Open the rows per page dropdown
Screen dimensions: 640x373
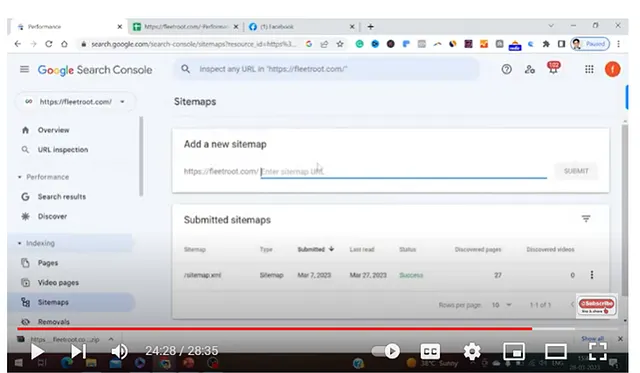(x=502, y=305)
